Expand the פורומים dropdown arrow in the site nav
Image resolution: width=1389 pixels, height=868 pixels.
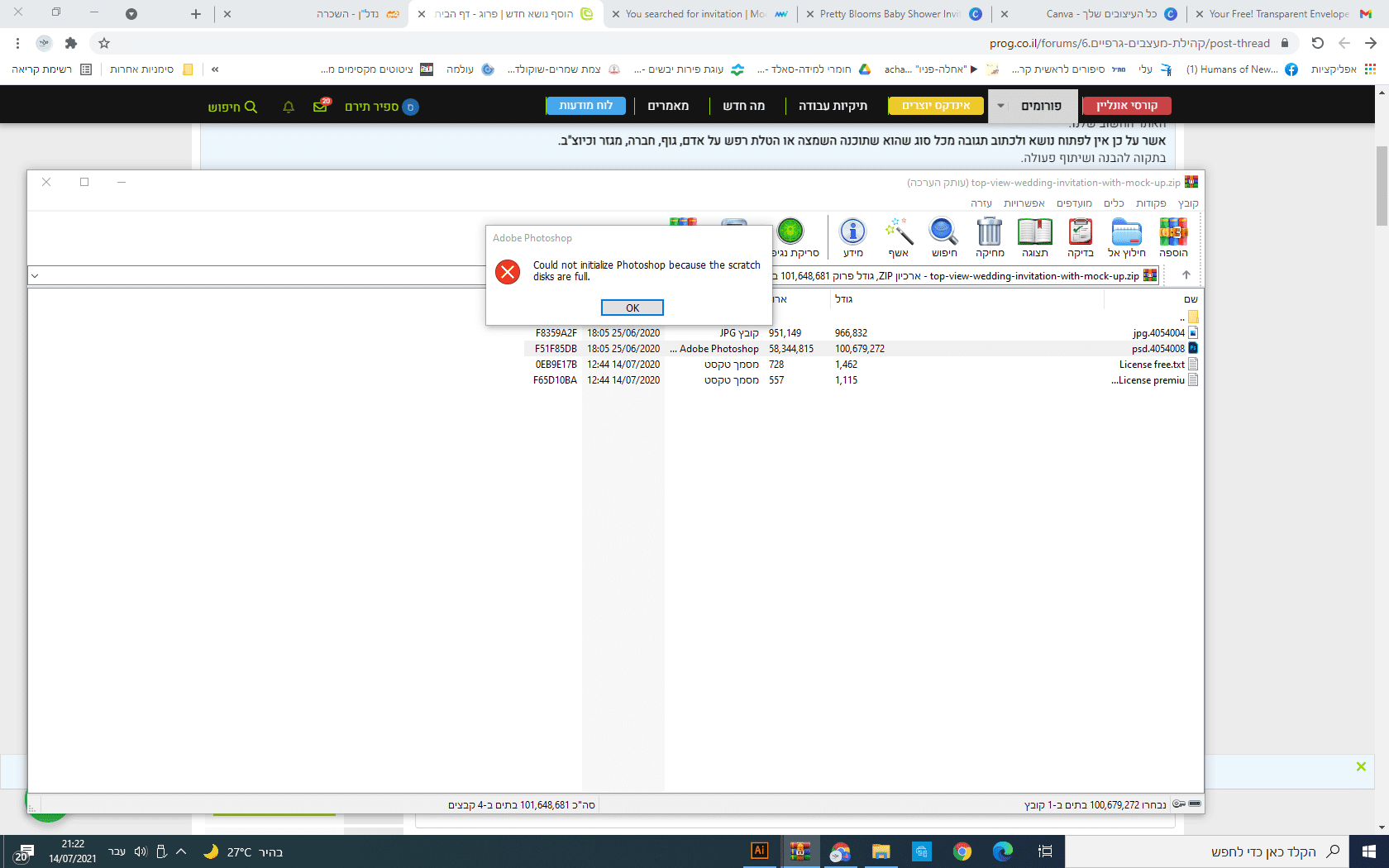pos(1000,106)
